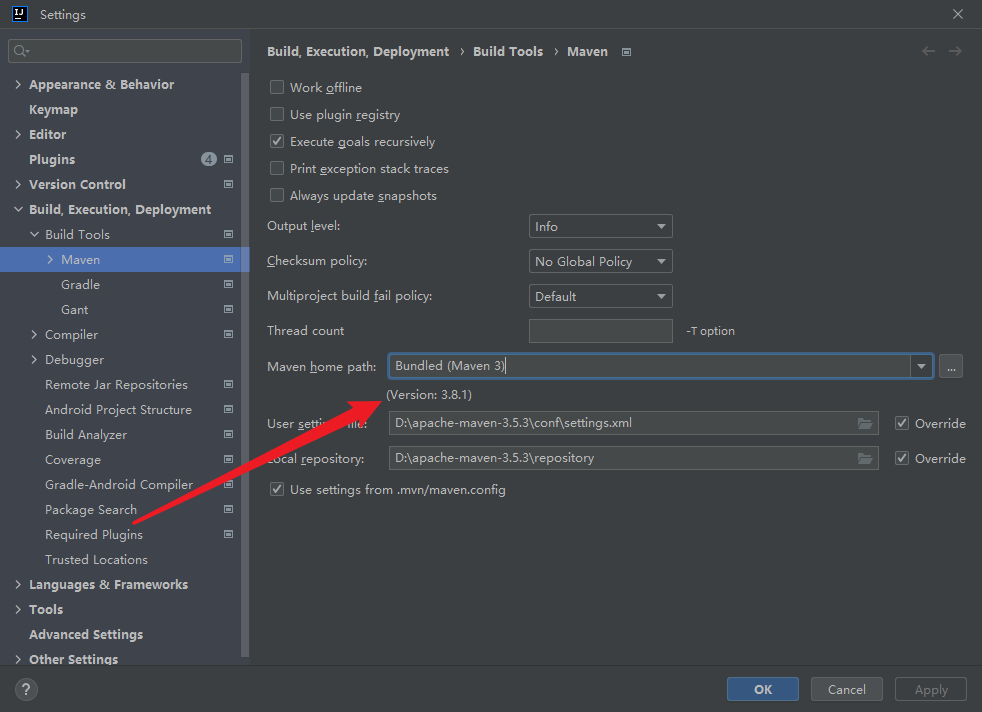Expand Languages & Frameworks section
The image size is (982, 712).
coord(18,584)
